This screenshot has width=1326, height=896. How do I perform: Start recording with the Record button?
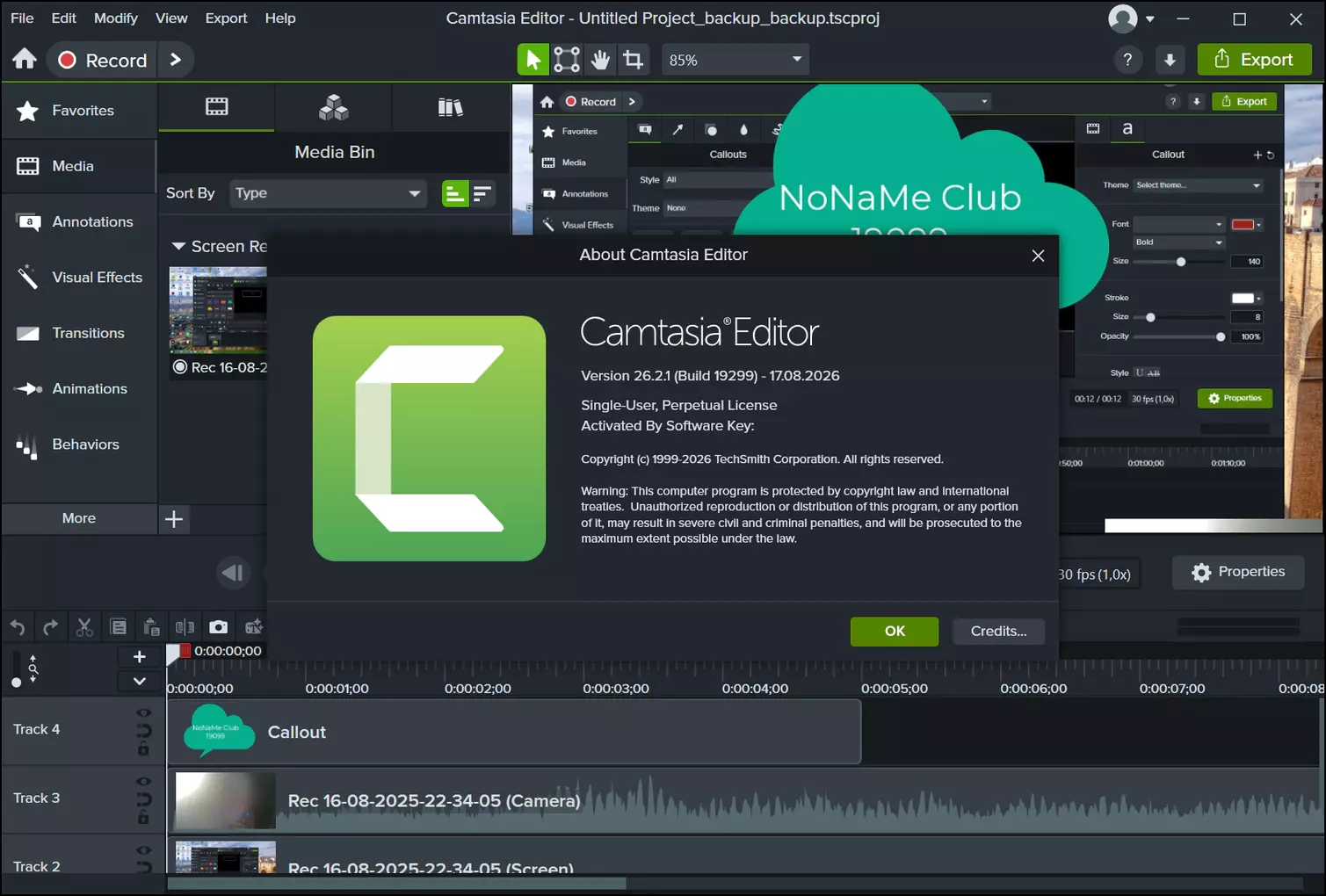[103, 60]
